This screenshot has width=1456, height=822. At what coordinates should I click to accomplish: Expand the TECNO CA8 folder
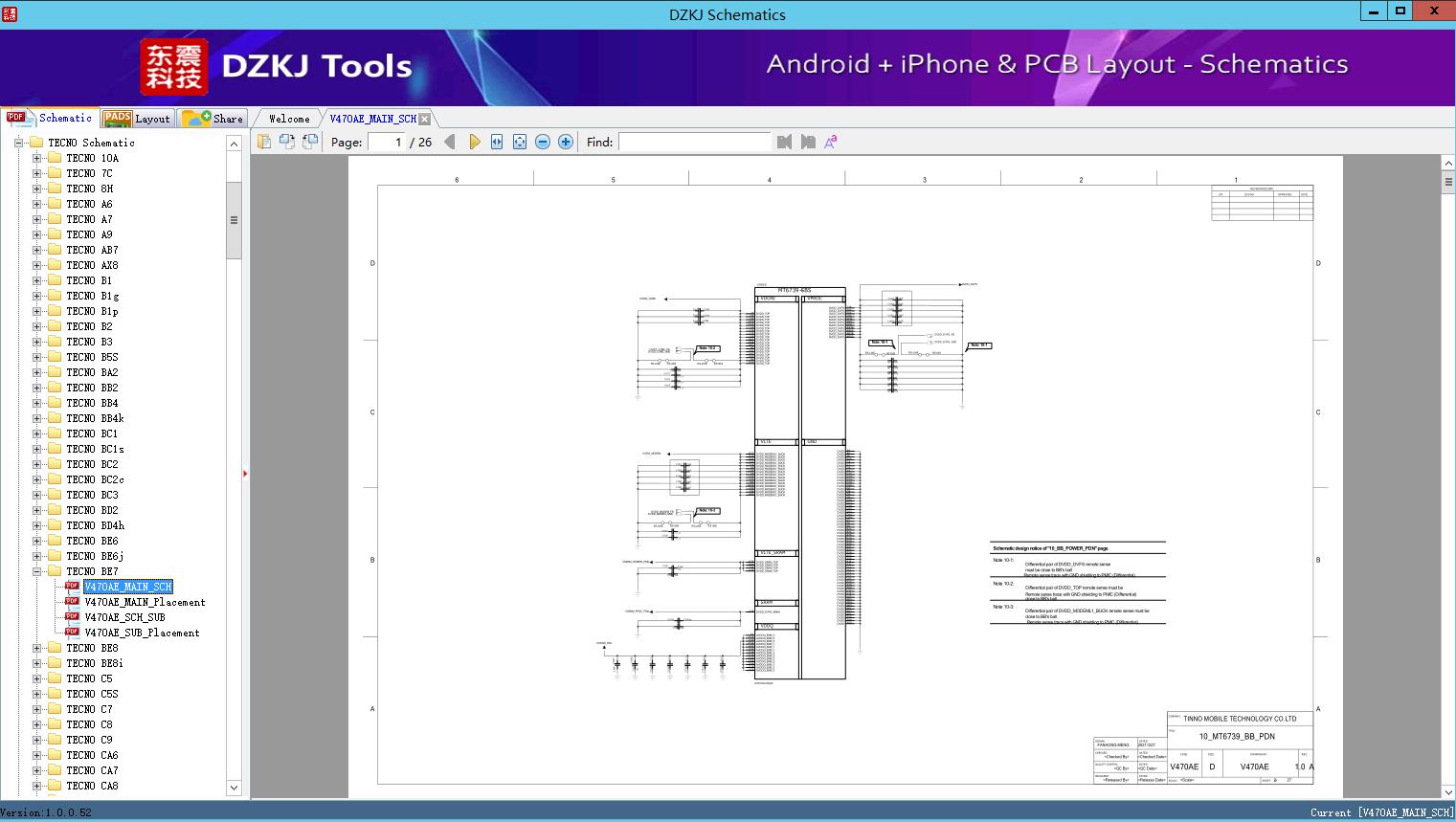[36, 786]
